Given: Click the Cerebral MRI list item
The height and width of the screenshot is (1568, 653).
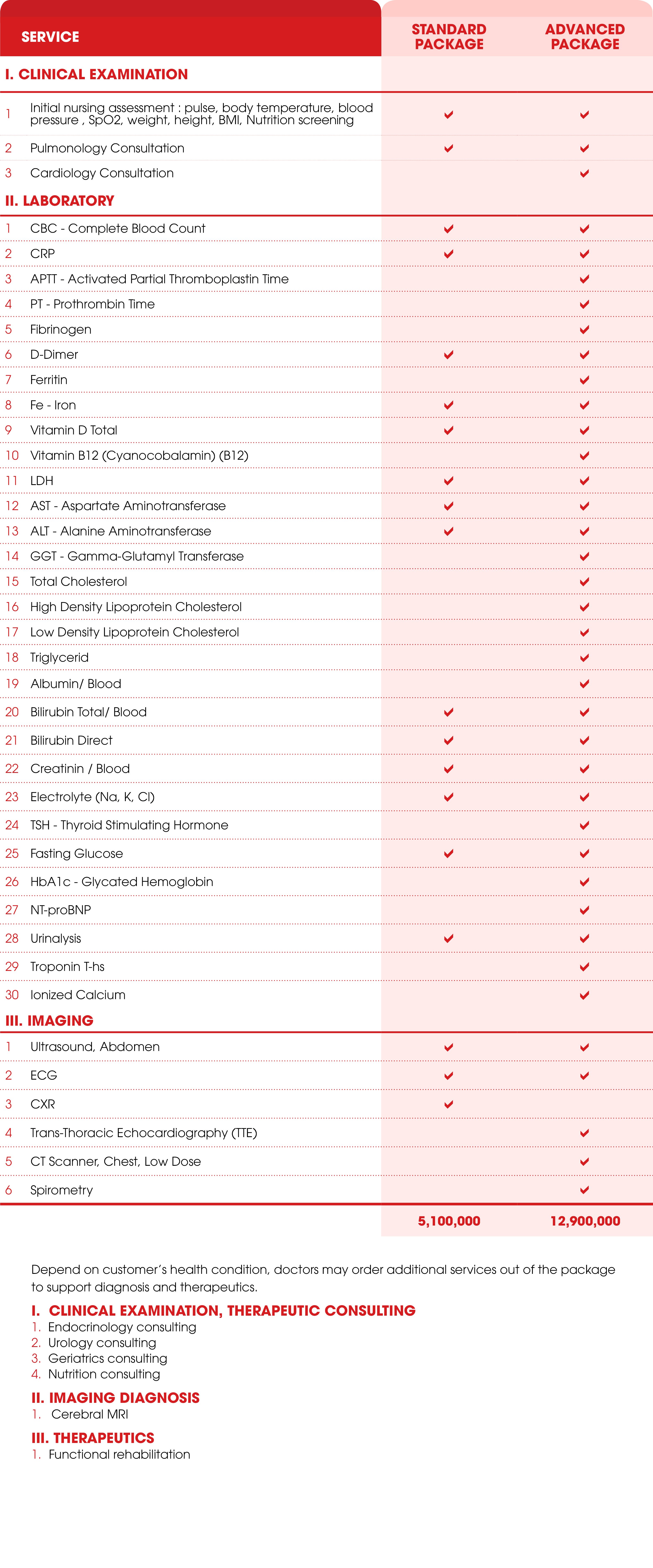Looking at the screenshot, I should (x=89, y=1414).
